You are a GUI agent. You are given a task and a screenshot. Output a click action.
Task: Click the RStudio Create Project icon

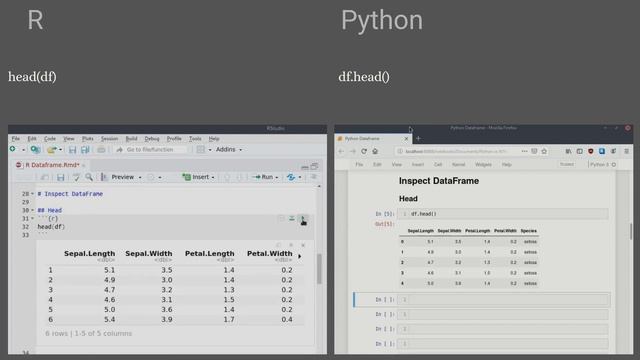tap(35, 150)
